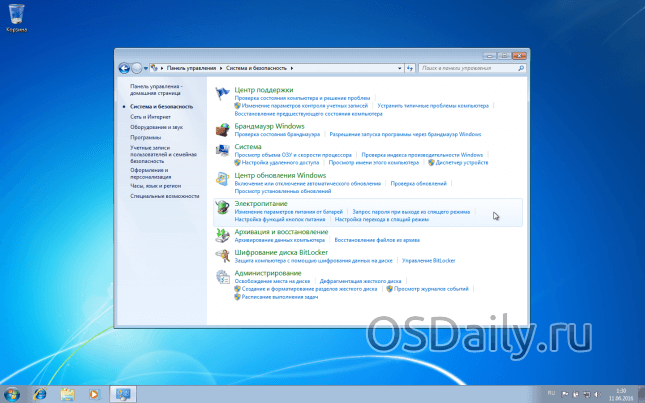The height and width of the screenshot is (403, 645).
Task: Go back with the Back arrow button
Action: click(x=124, y=68)
